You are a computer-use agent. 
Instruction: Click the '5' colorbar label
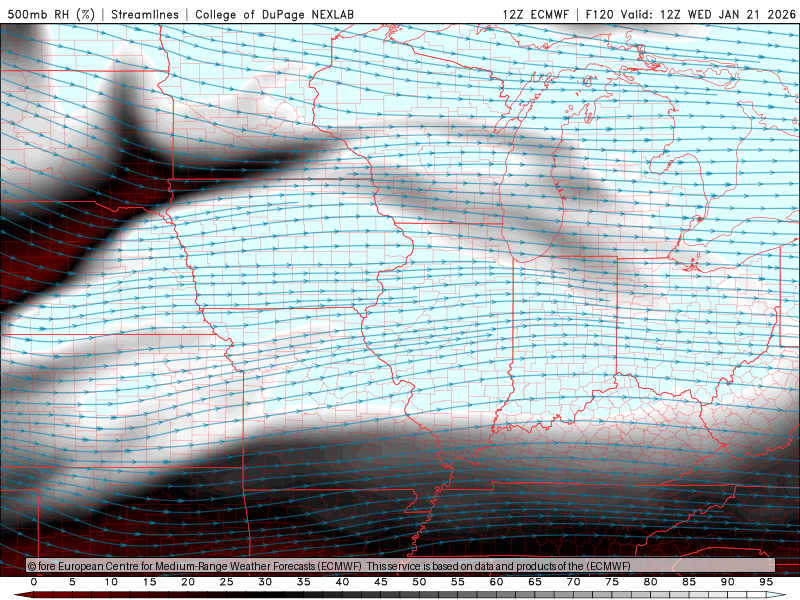point(72,582)
